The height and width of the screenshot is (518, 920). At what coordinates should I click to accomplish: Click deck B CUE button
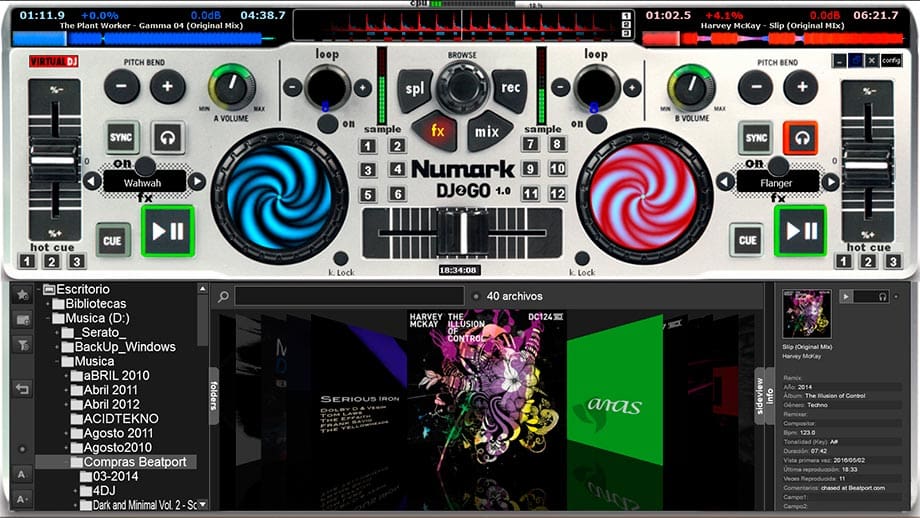[747, 239]
